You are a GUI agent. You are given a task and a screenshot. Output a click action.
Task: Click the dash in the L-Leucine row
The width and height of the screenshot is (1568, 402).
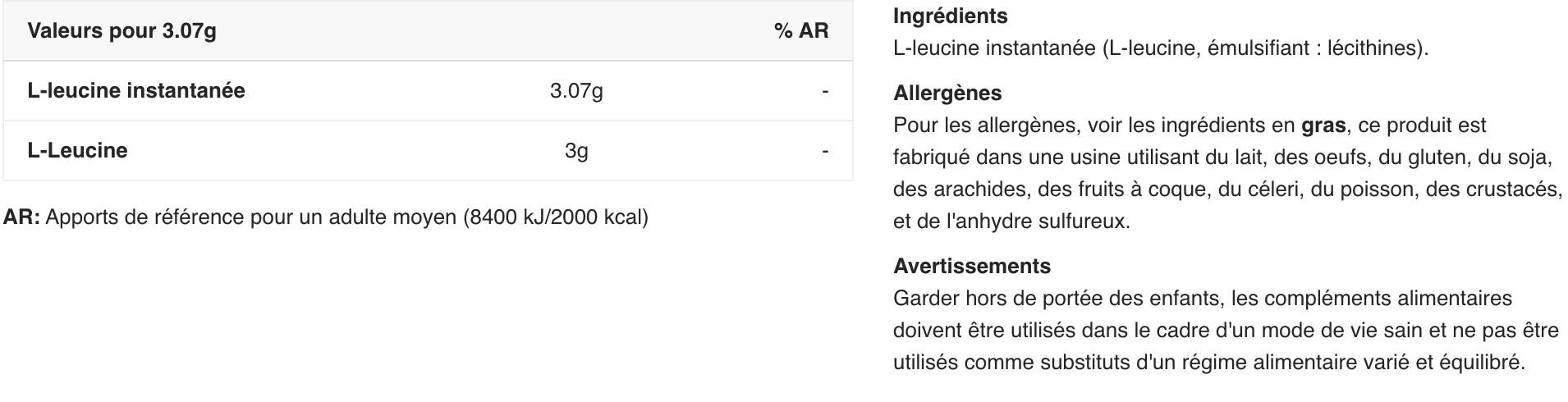click(x=825, y=150)
